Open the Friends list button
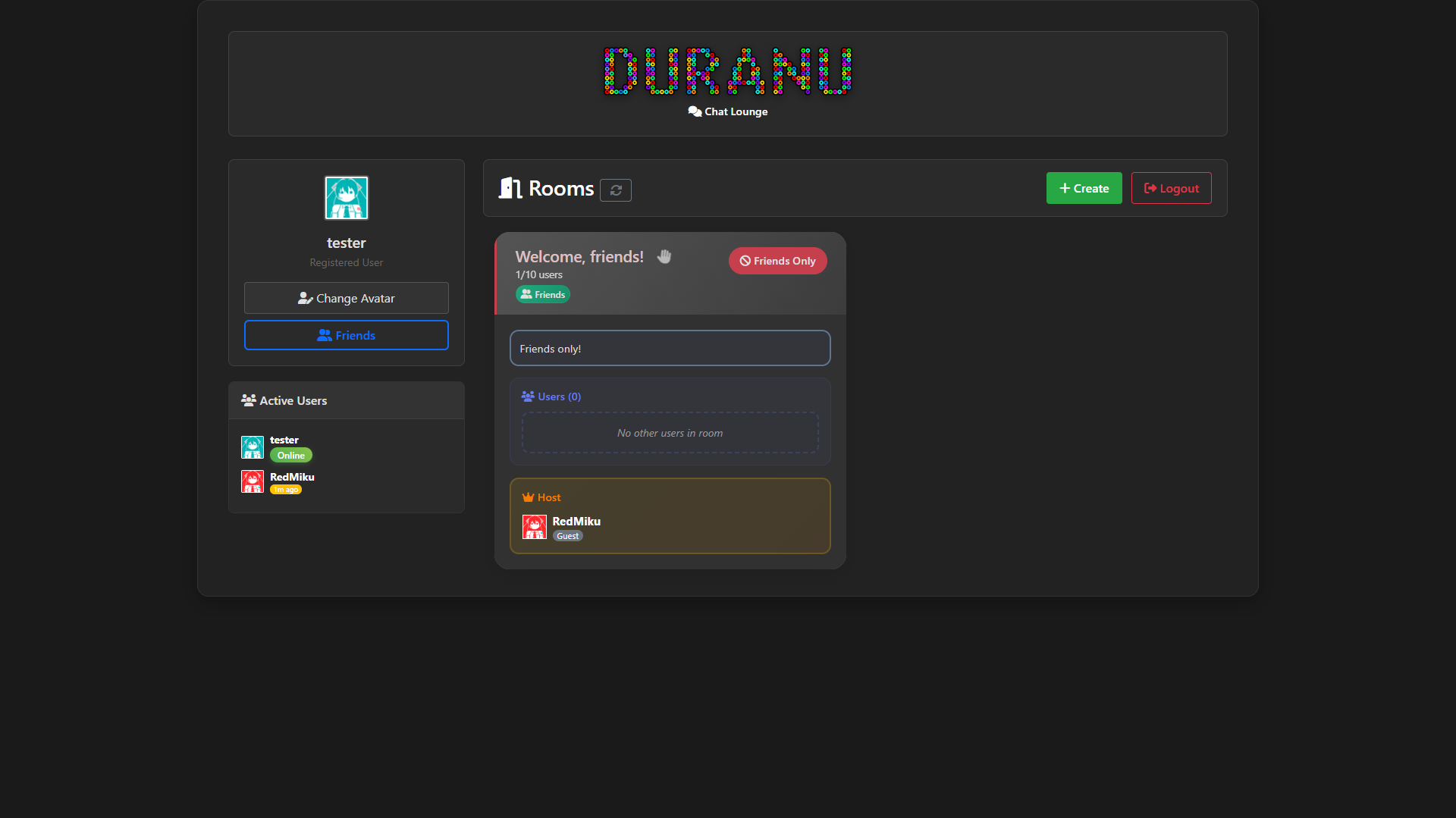Screen dimensions: 1456x818 coord(346,335)
